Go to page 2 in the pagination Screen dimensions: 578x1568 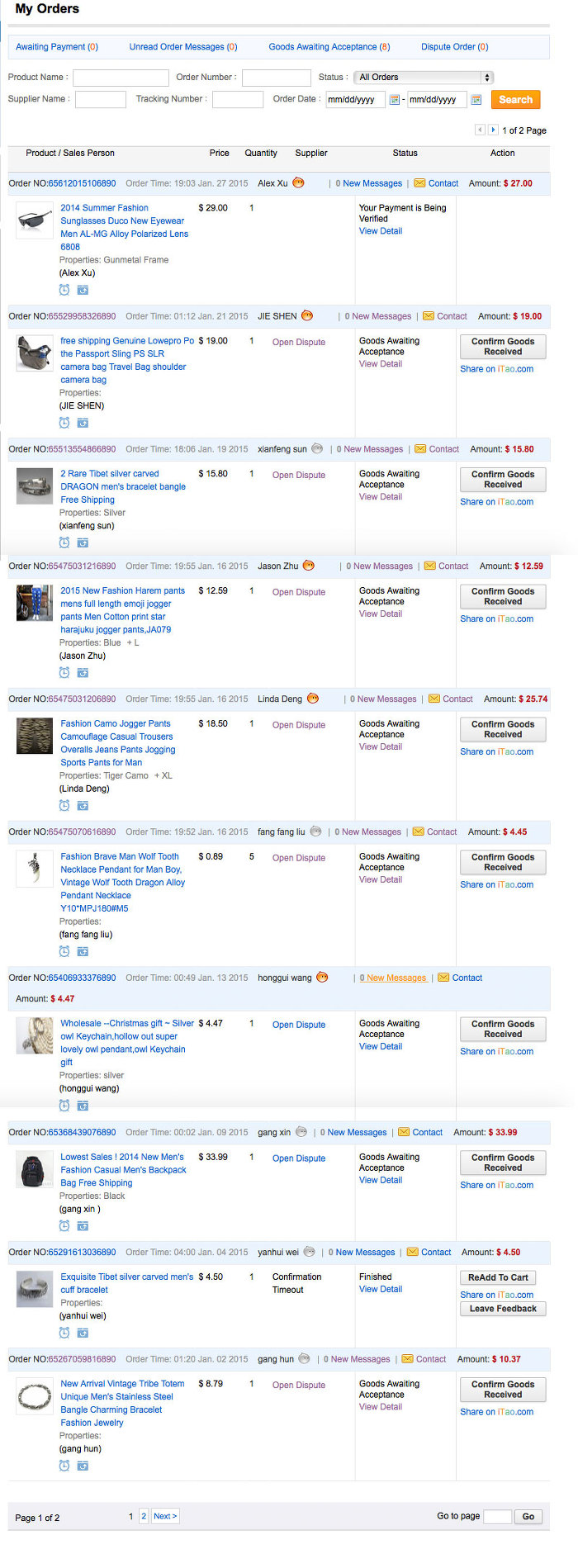[x=144, y=1517]
